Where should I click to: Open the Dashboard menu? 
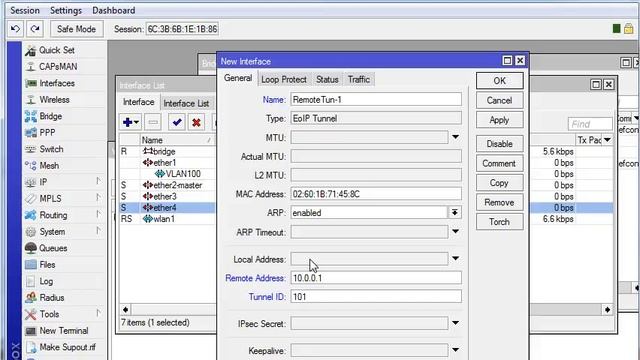(x=113, y=10)
